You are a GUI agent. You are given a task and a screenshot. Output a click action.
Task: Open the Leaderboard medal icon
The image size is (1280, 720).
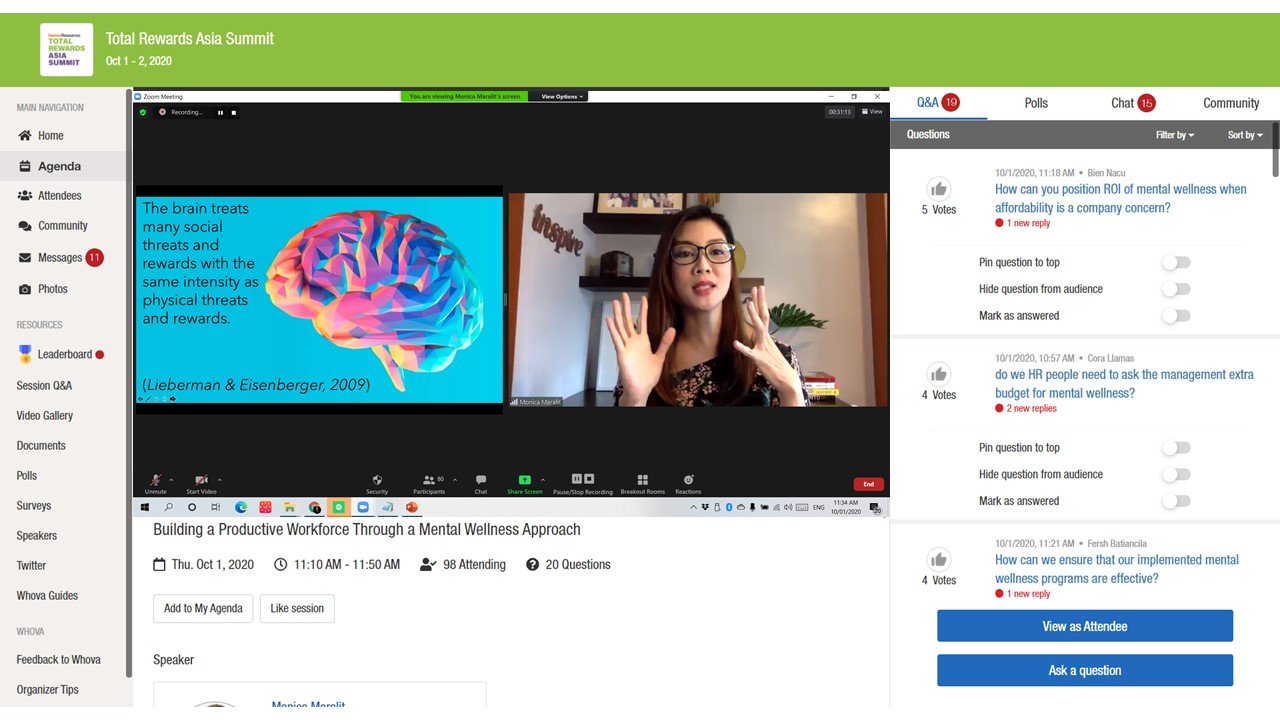[25, 354]
